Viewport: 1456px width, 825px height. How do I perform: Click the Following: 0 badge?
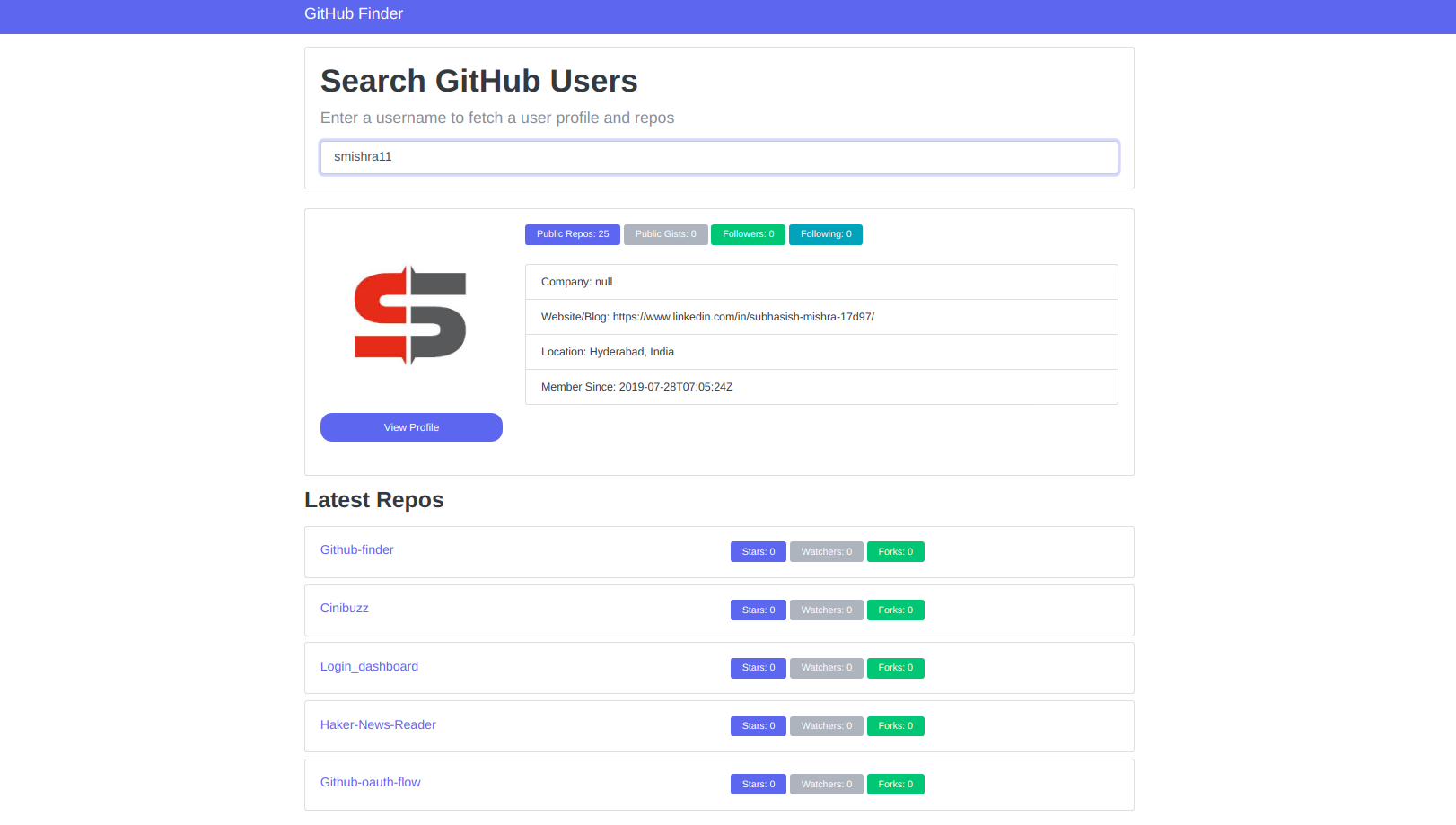[825, 234]
